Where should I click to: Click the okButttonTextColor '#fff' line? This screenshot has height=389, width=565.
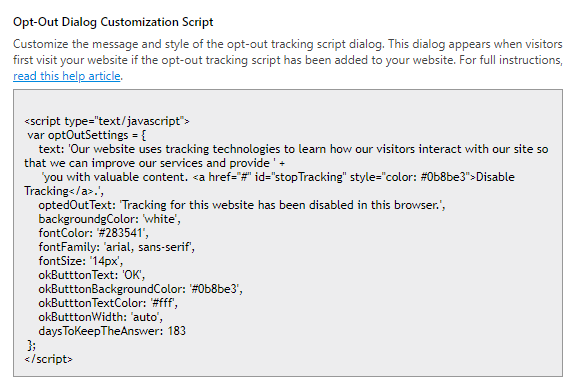tap(108, 303)
